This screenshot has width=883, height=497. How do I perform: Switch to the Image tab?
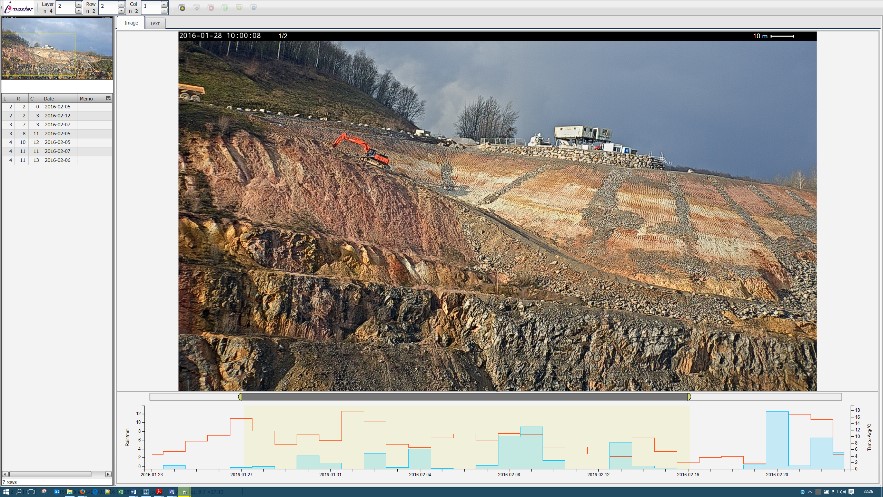131,22
